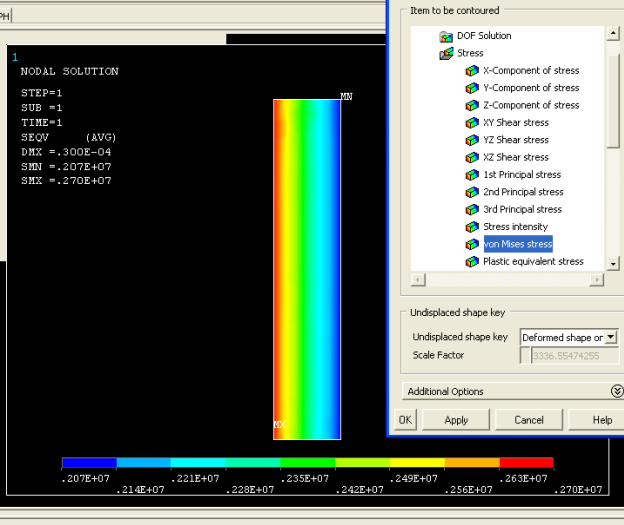Choose 3rd Principal stress entry
624x525 pixels.
522,210
